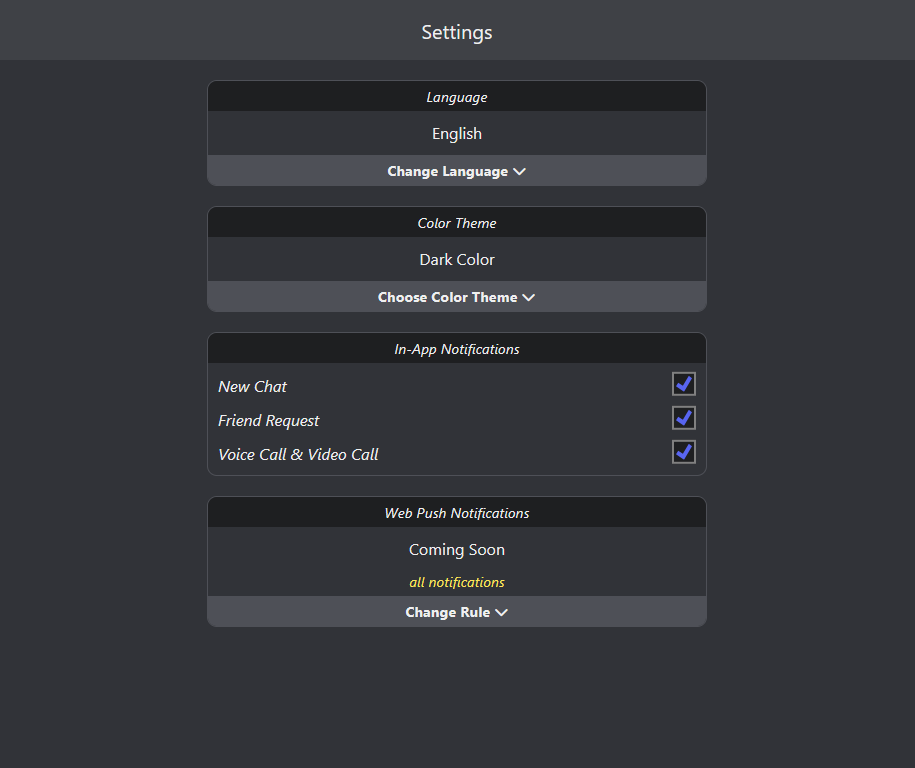Image resolution: width=915 pixels, height=768 pixels.
Task: Select the In-App Notifications header
Action: tap(457, 349)
